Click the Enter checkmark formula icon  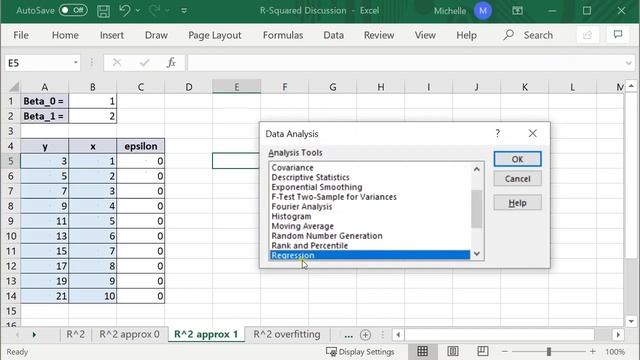click(x=144, y=62)
